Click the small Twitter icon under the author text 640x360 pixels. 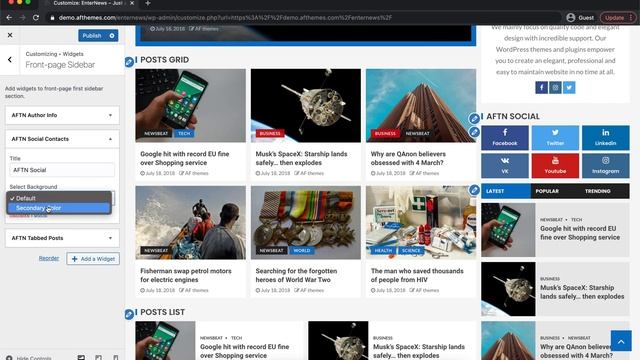coord(569,87)
